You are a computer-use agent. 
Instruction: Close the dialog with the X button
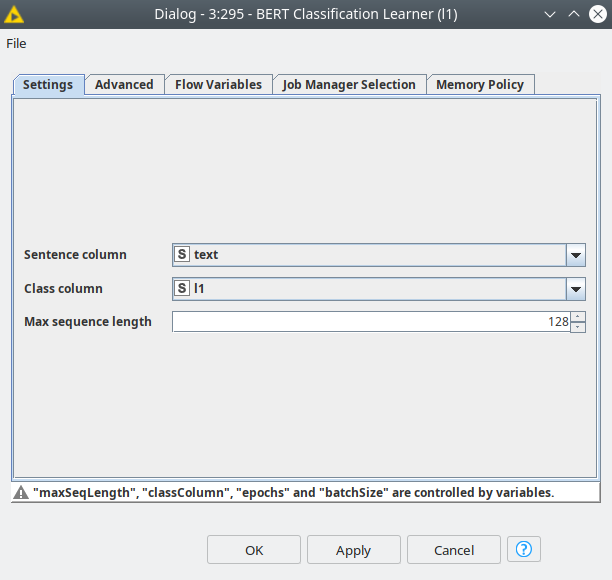(598, 14)
